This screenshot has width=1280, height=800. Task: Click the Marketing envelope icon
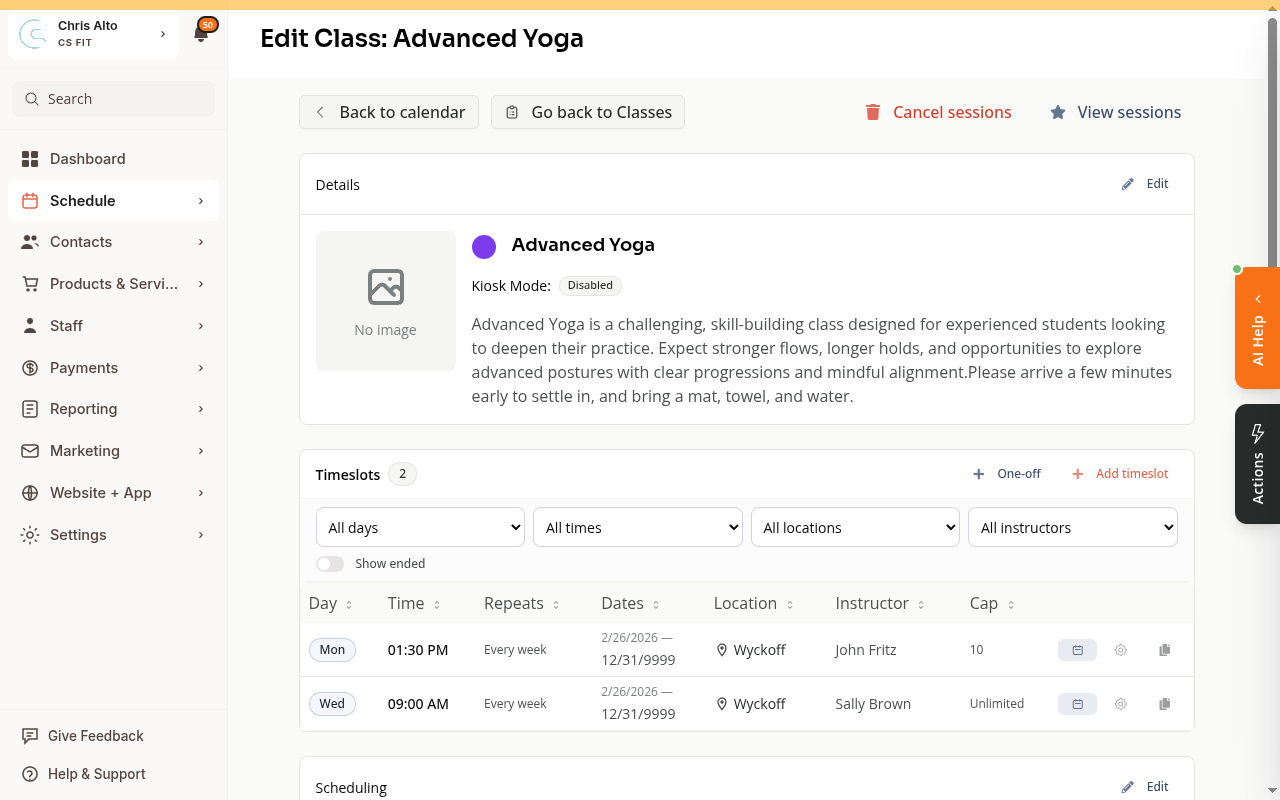(30, 451)
